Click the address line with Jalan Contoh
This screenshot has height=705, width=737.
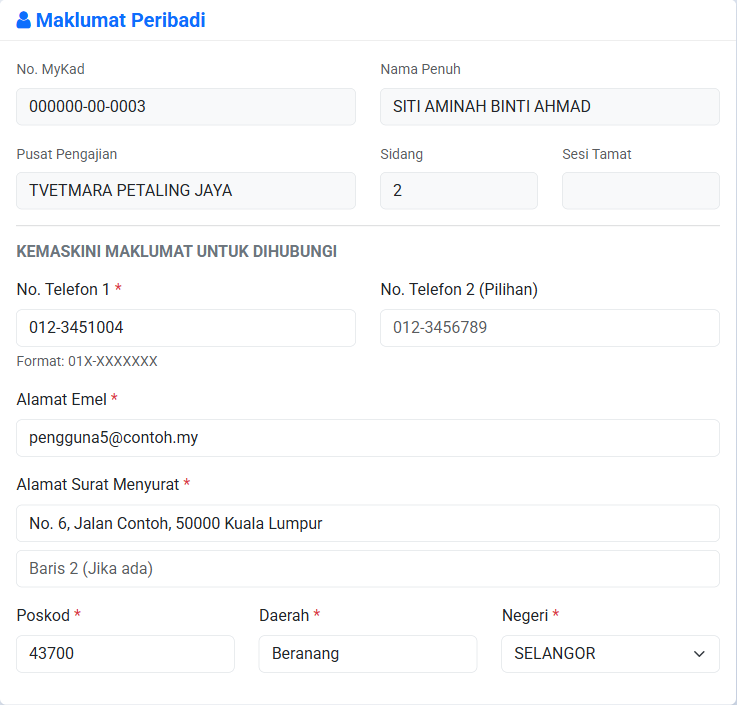click(368, 523)
